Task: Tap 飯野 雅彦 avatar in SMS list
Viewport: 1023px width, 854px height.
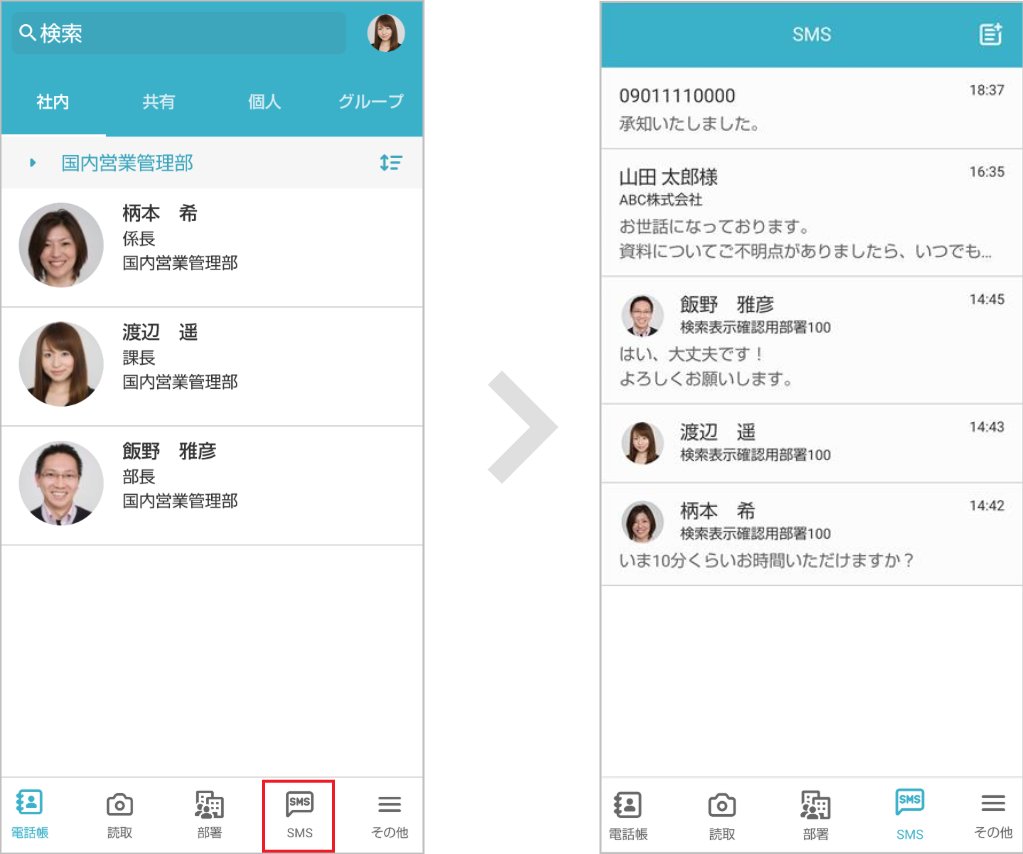Action: click(642, 315)
